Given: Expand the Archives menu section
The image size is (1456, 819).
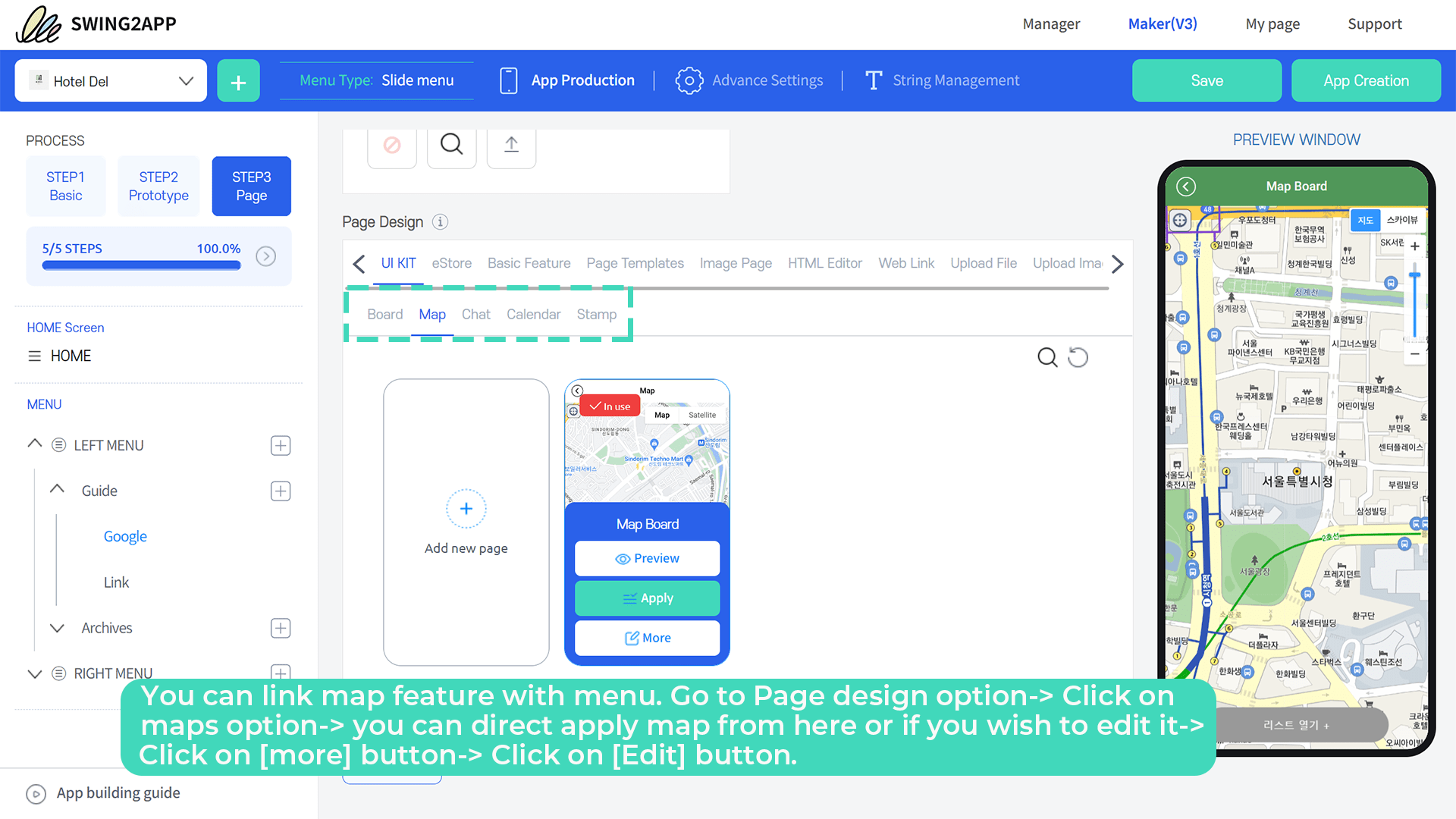Looking at the screenshot, I should click(56, 628).
